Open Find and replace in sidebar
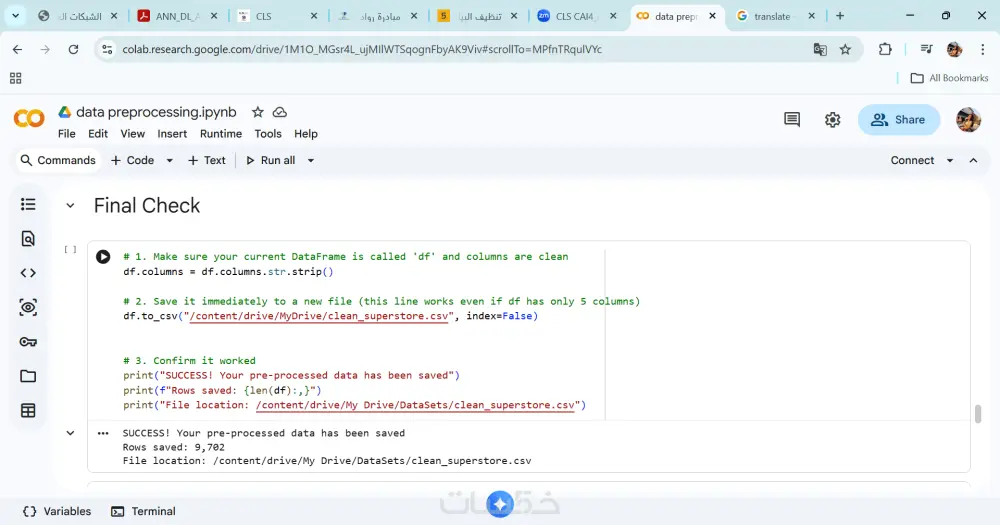The width and height of the screenshot is (1000, 525). [x=28, y=239]
